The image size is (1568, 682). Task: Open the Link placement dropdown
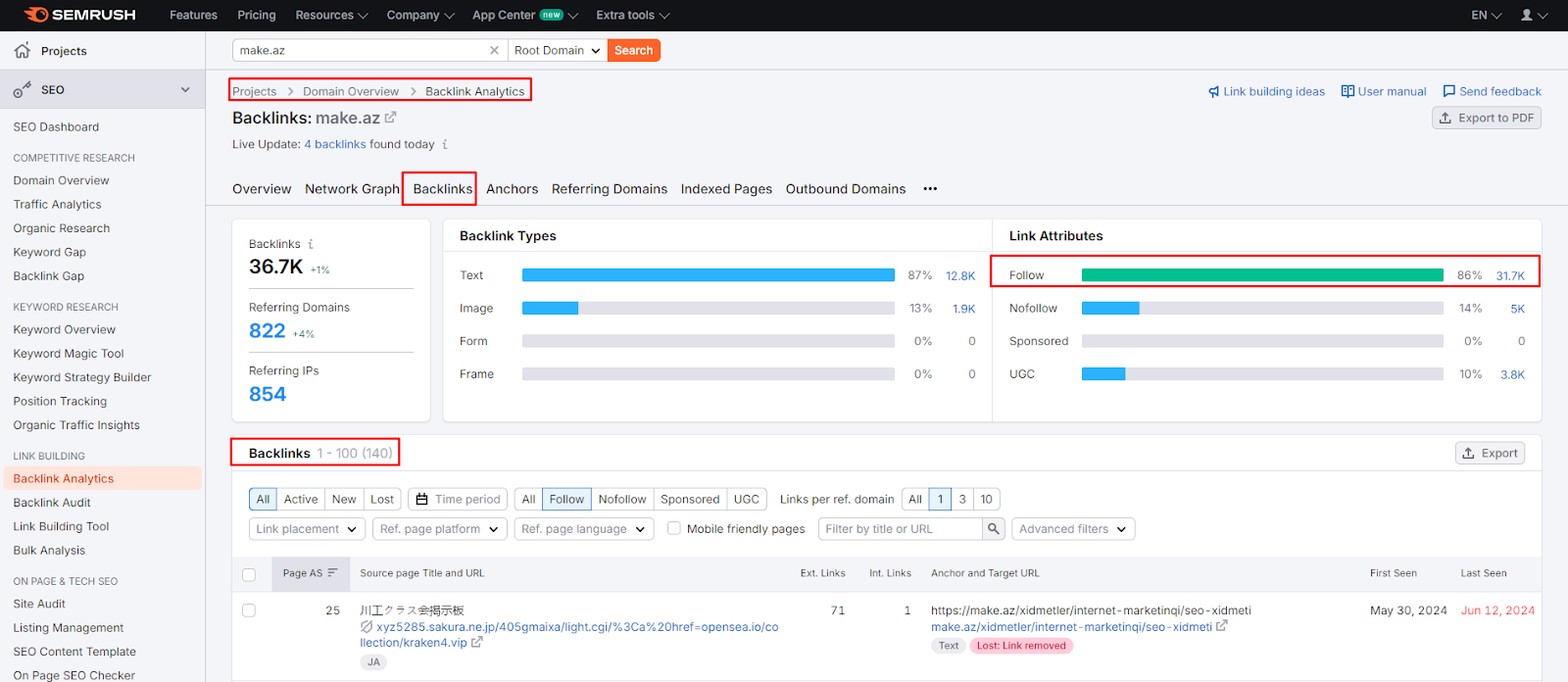(x=307, y=529)
